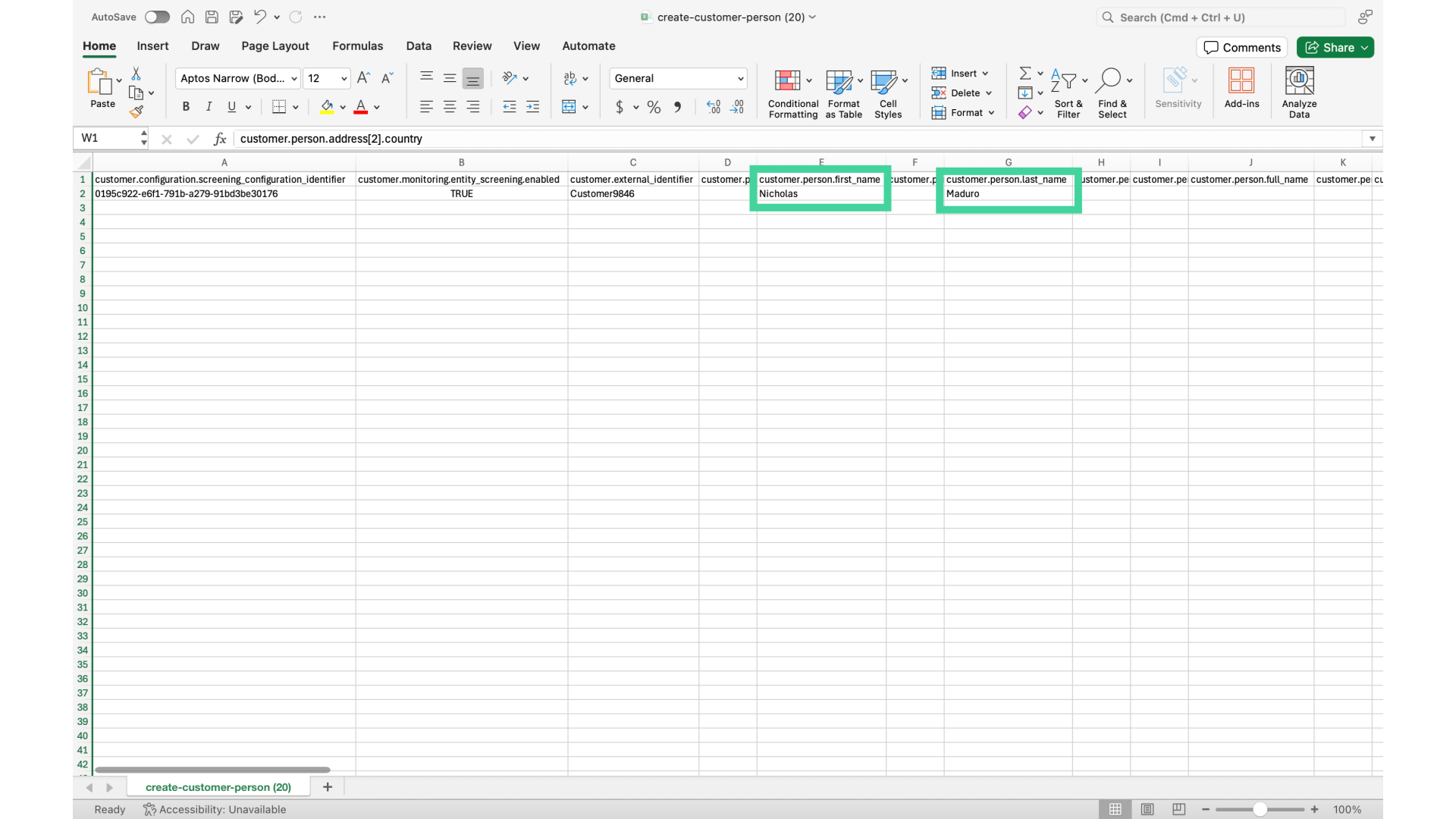1456x819 pixels.
Task: Click the Find & Select magnifier
Action: (1108, 80)
